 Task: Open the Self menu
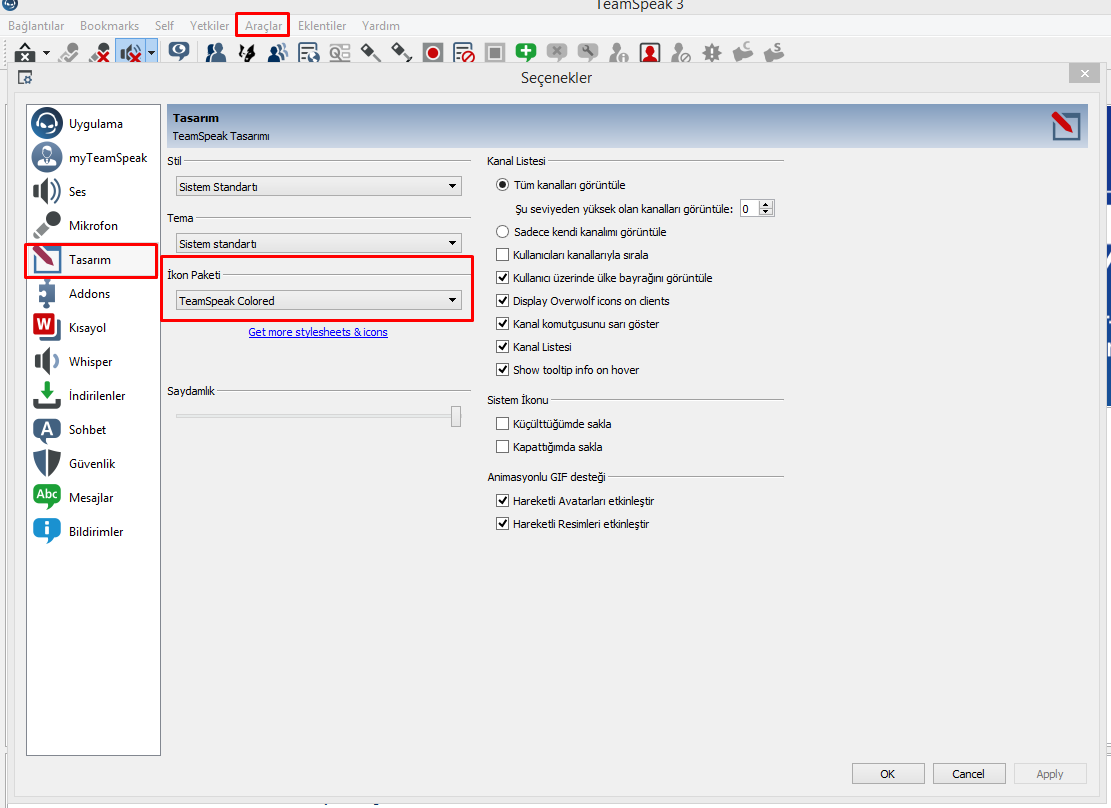tap(164, 26)
